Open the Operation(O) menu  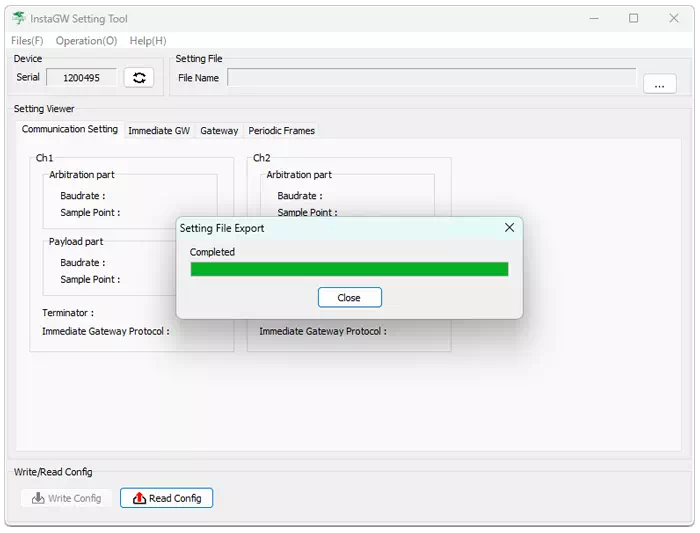pos(86,41)
